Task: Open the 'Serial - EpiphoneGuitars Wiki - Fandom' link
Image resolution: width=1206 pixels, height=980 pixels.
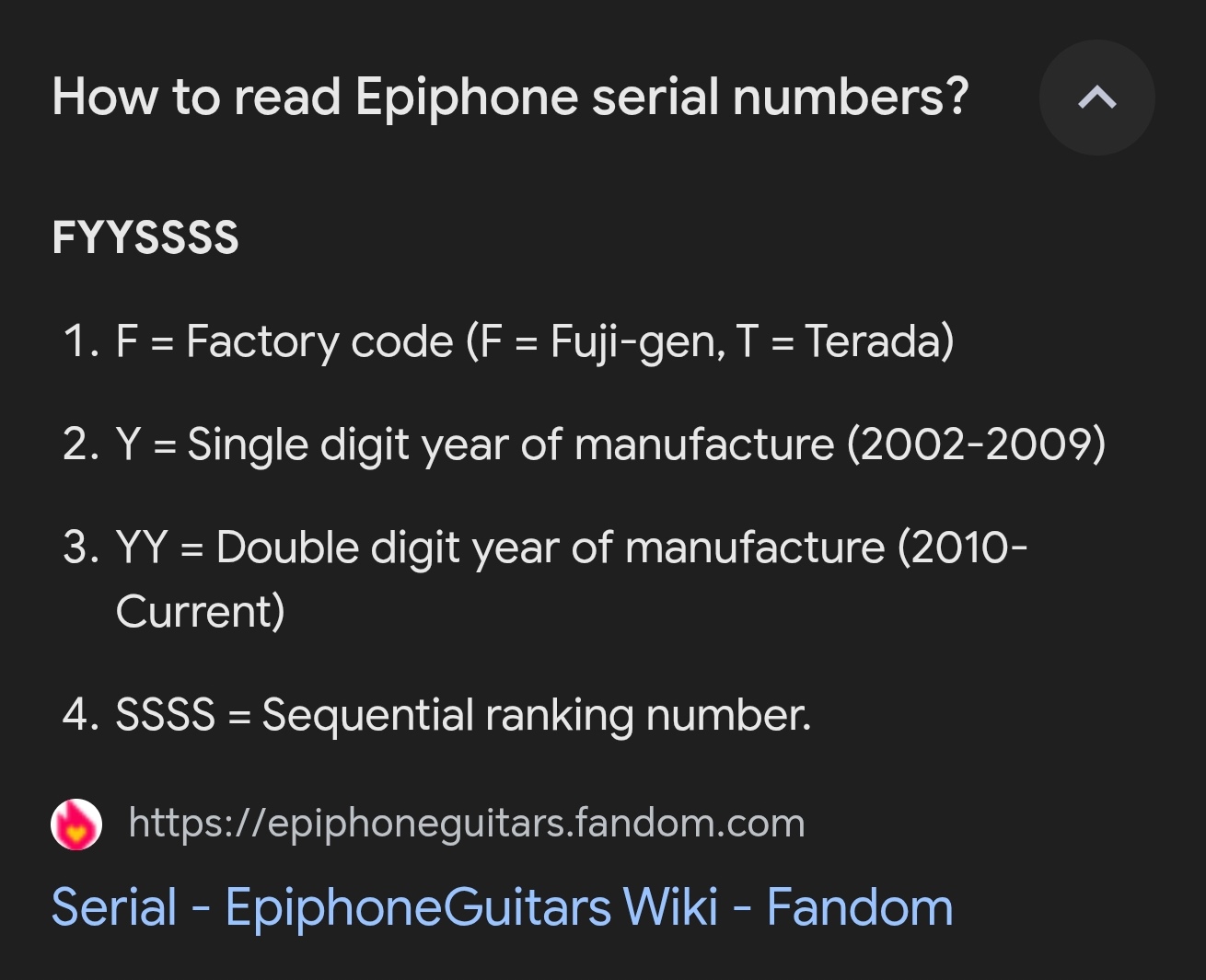Action: (502, 907)
